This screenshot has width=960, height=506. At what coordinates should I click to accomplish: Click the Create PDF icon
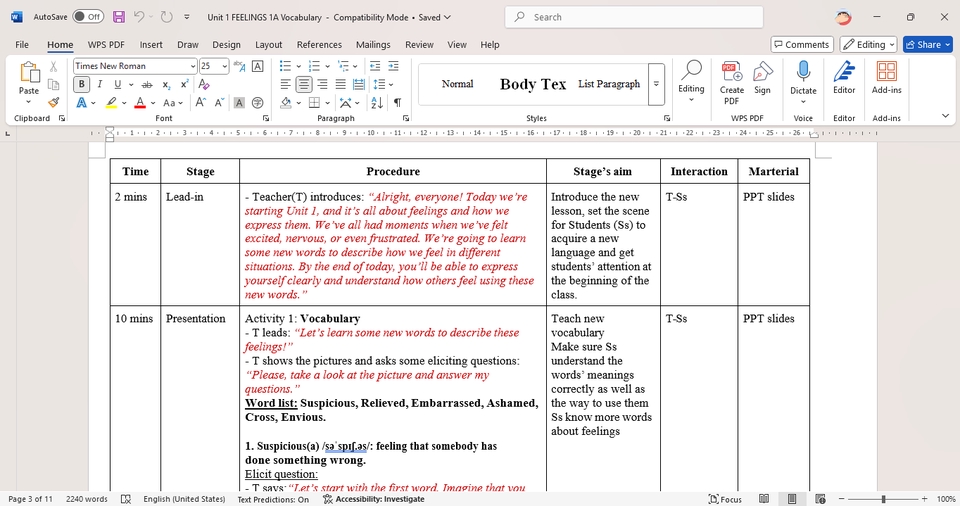click(732, 83)
